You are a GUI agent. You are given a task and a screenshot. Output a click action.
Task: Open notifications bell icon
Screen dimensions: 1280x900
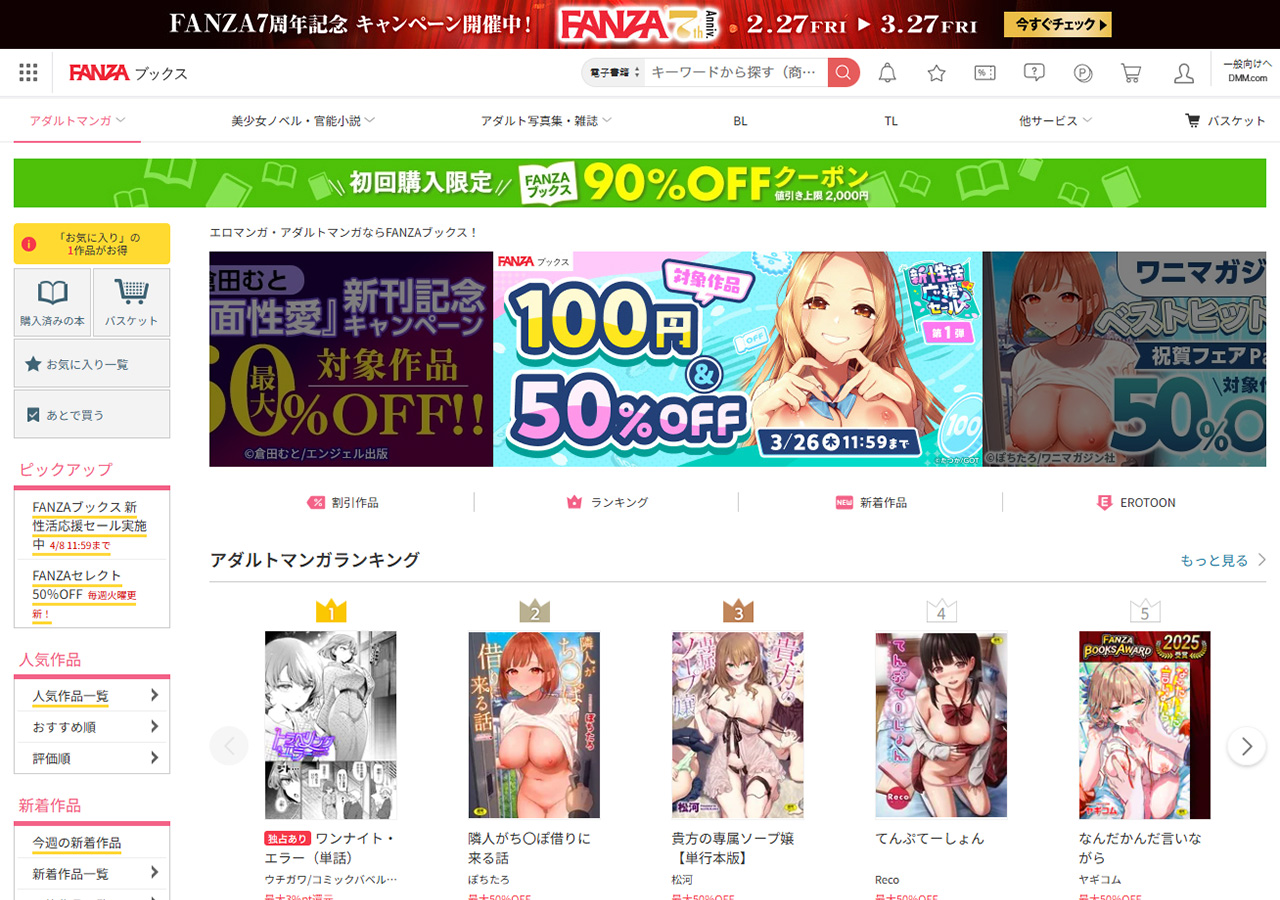887,72
